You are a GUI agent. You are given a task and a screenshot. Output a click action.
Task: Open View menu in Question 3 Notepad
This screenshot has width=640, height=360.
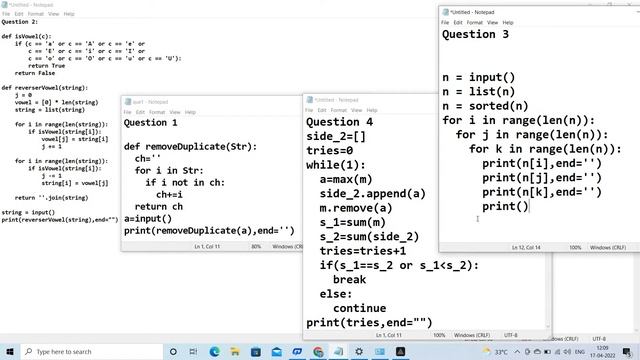click(493, 22)
